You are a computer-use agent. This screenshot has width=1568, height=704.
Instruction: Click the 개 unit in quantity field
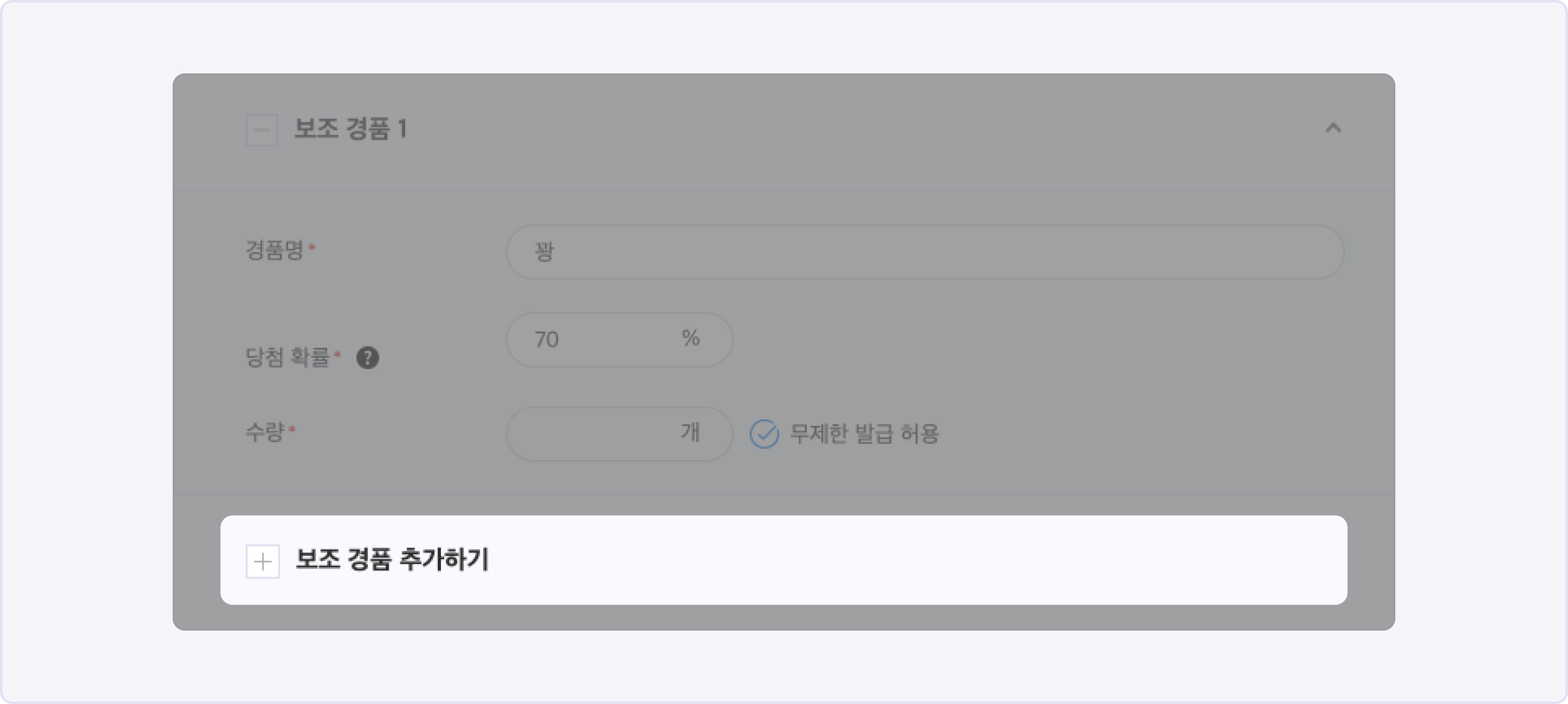tap(690, 433)
